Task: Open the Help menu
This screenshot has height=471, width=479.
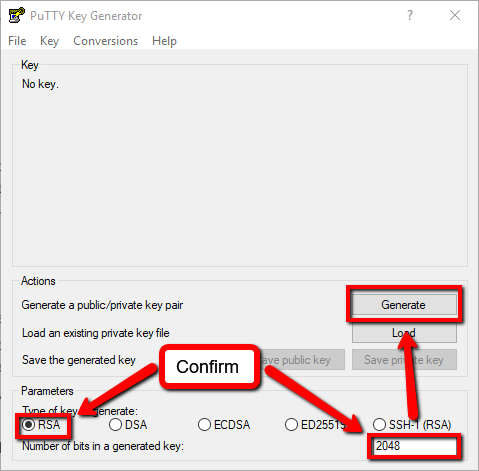Action: [164, 41]
